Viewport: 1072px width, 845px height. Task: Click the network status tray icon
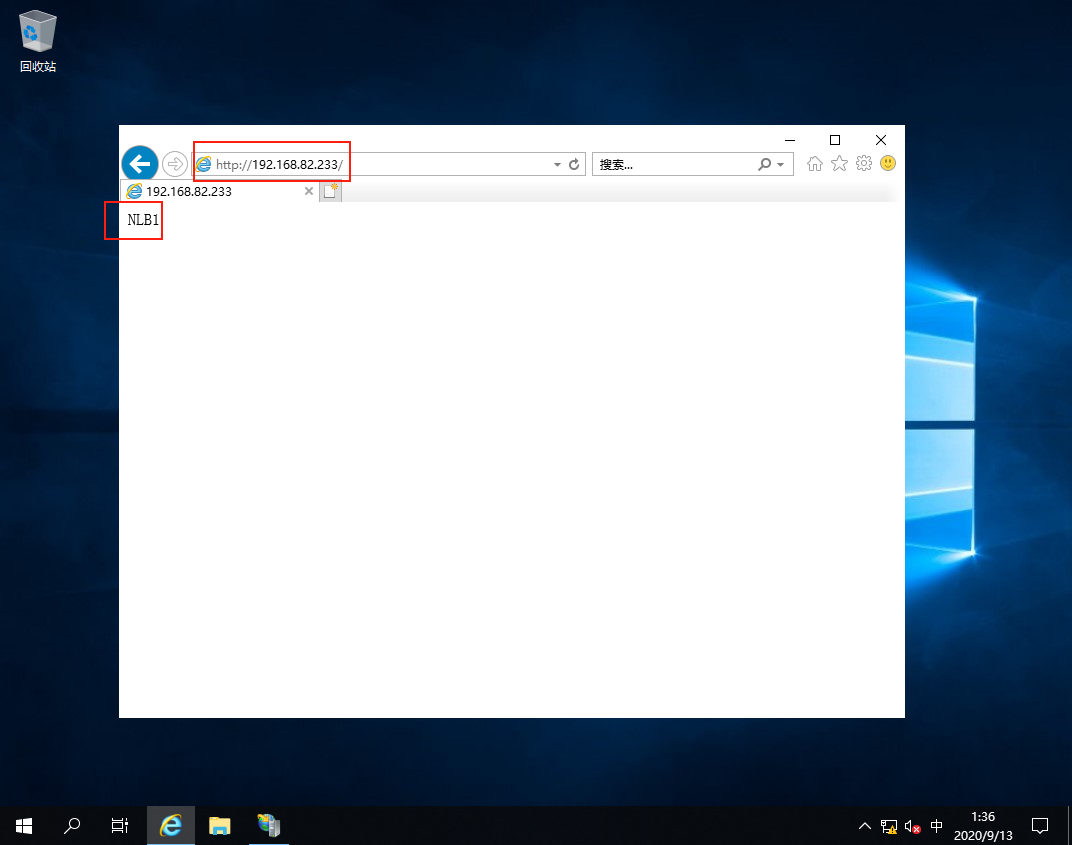point(888,827)
